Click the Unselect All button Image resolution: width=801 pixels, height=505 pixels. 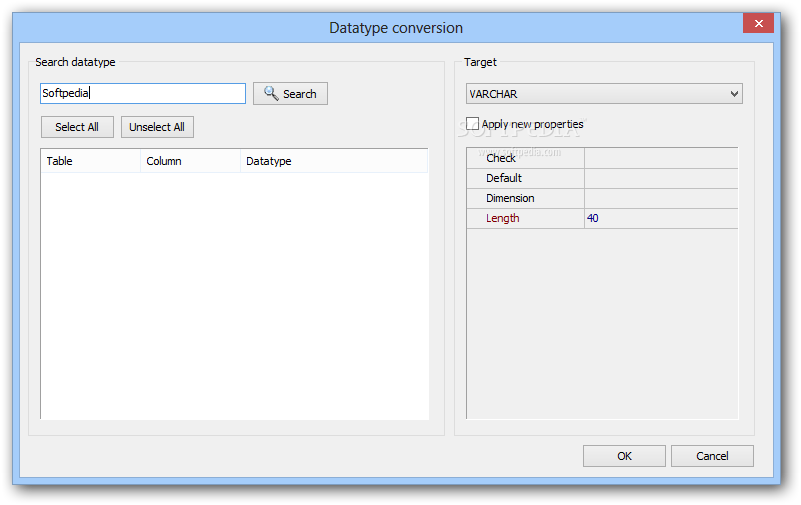pyautogui.click(x=157, y=127)
